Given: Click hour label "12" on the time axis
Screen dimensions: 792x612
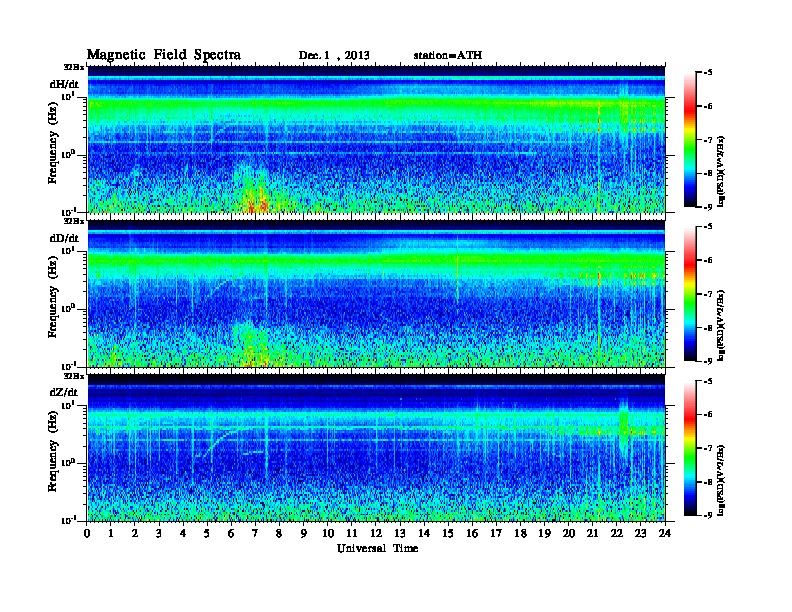Looking at the screenshot, I should [376, 533].
